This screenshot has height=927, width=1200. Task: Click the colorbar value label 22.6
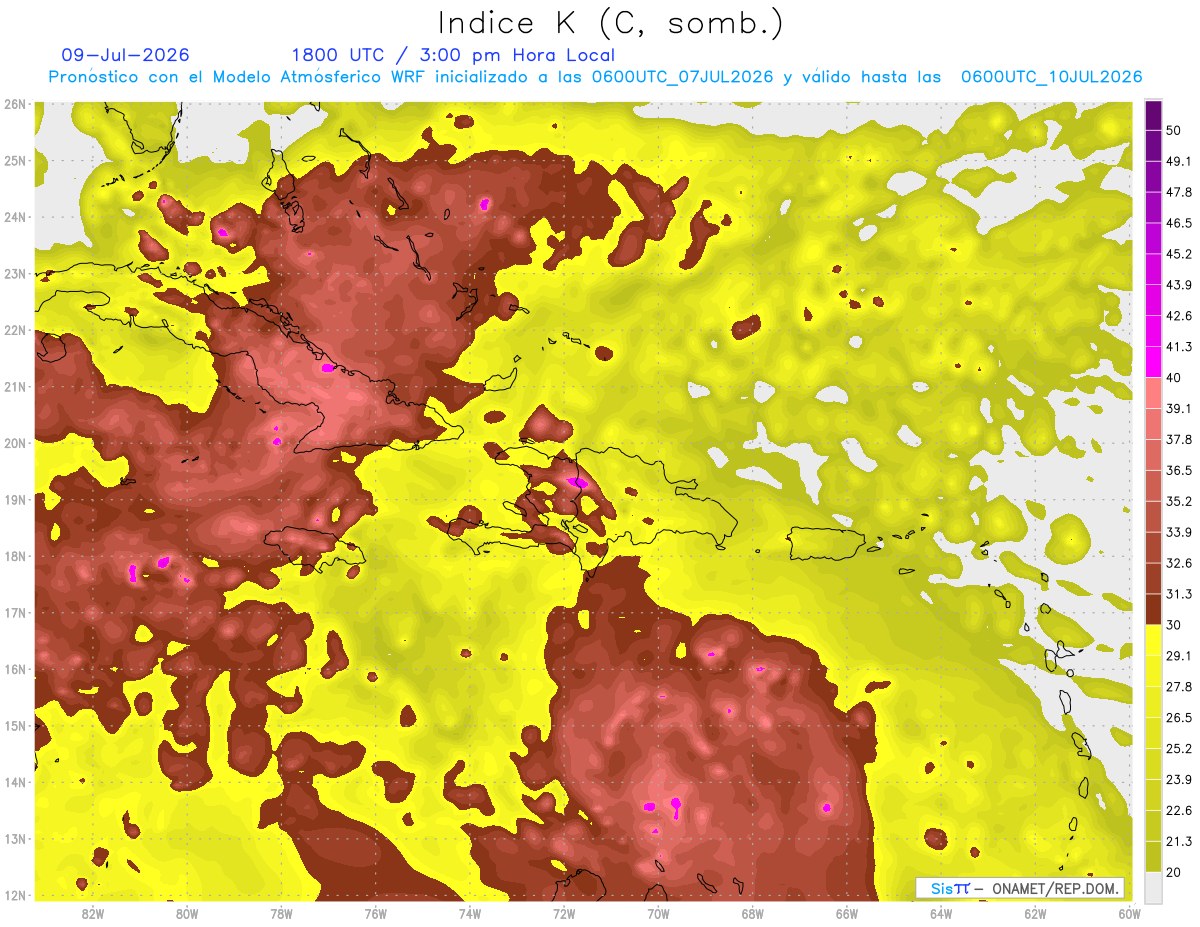(x=1178, y=810)
